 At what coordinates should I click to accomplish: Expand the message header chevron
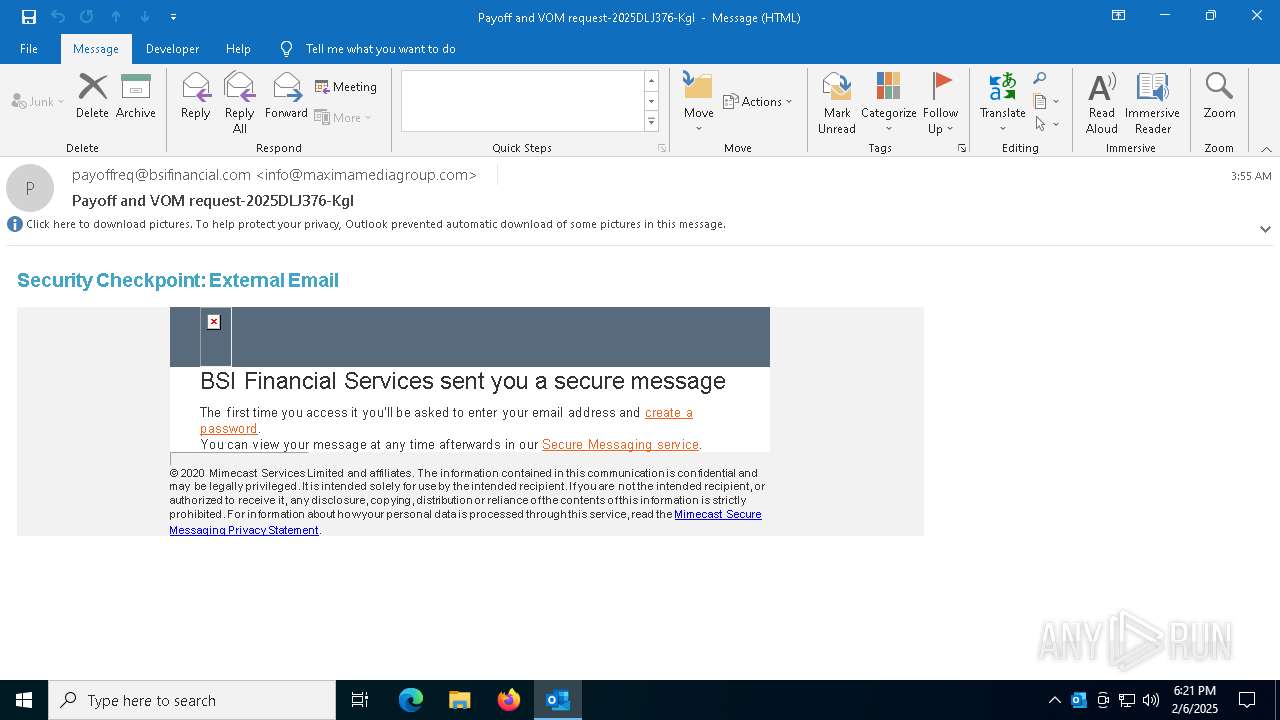click(1265, 229)
